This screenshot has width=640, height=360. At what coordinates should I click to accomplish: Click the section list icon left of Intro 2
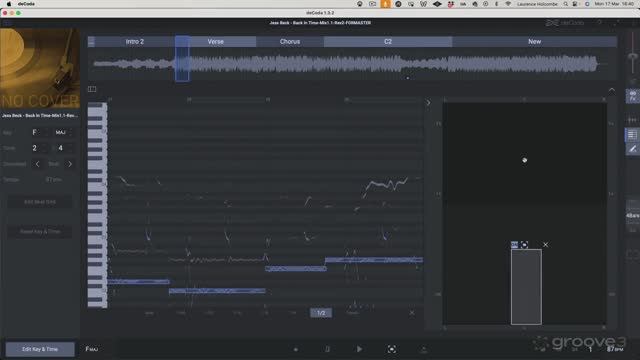coord(91,42)
